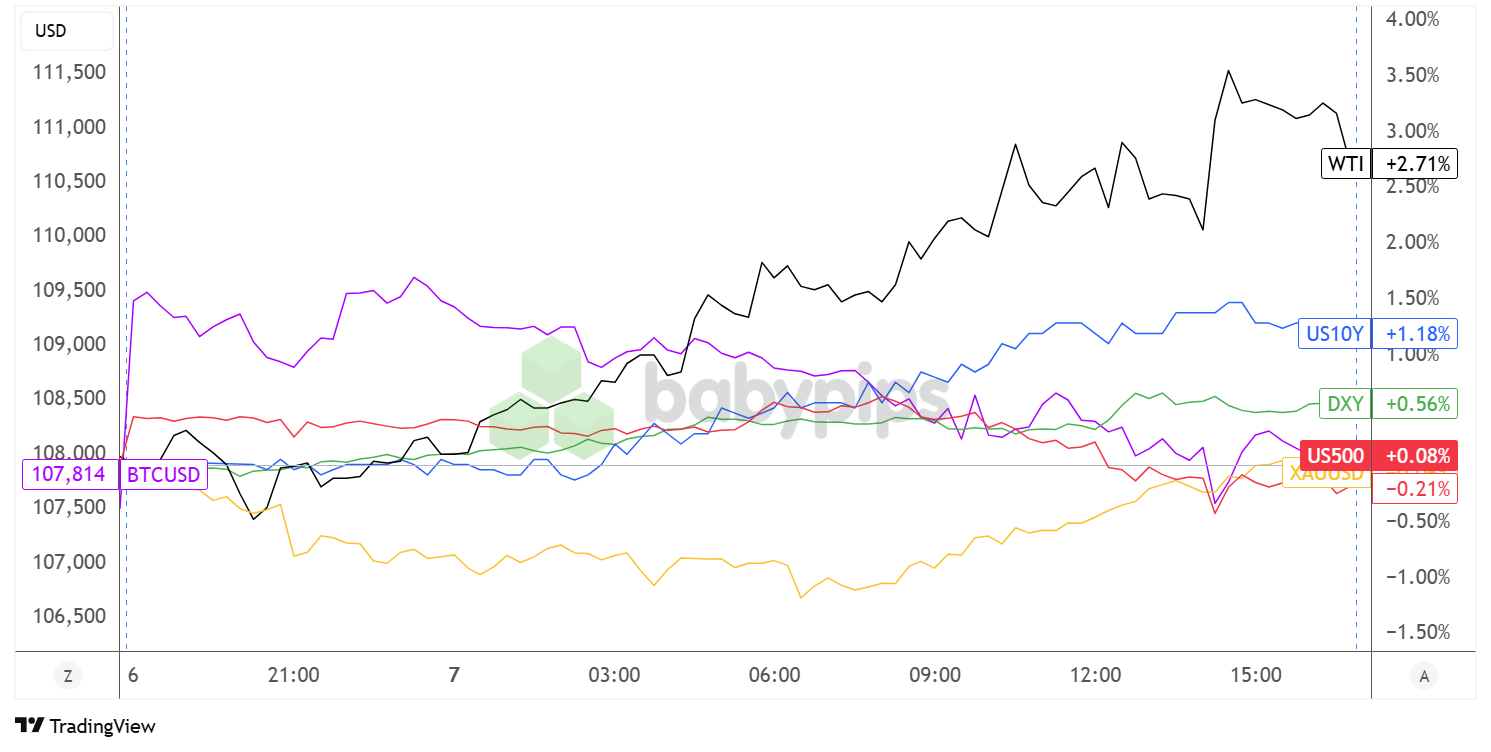Click the DXY series label
The width and height of the screenshot is (1491, 752).
click(x=1344, y=403)
